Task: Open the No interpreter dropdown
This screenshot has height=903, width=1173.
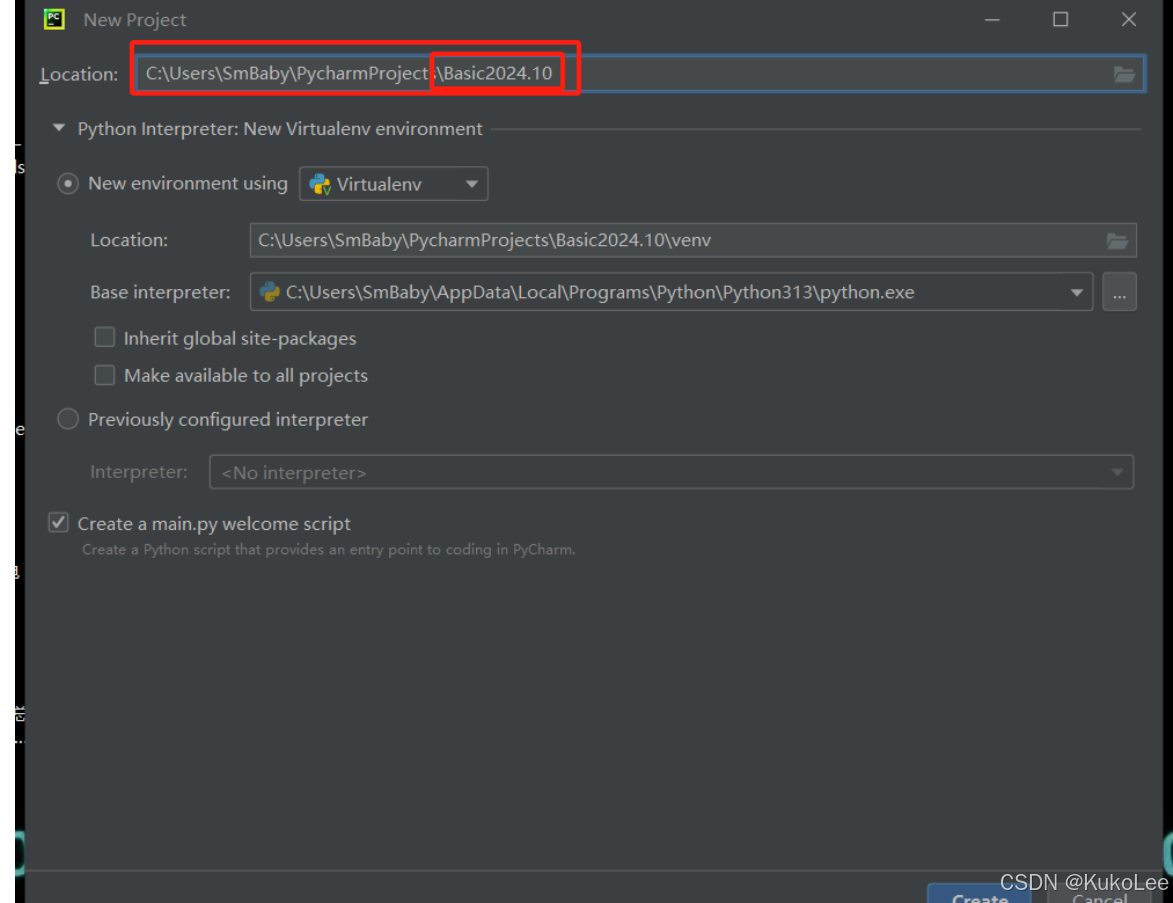Action: (x=671, y=473)
